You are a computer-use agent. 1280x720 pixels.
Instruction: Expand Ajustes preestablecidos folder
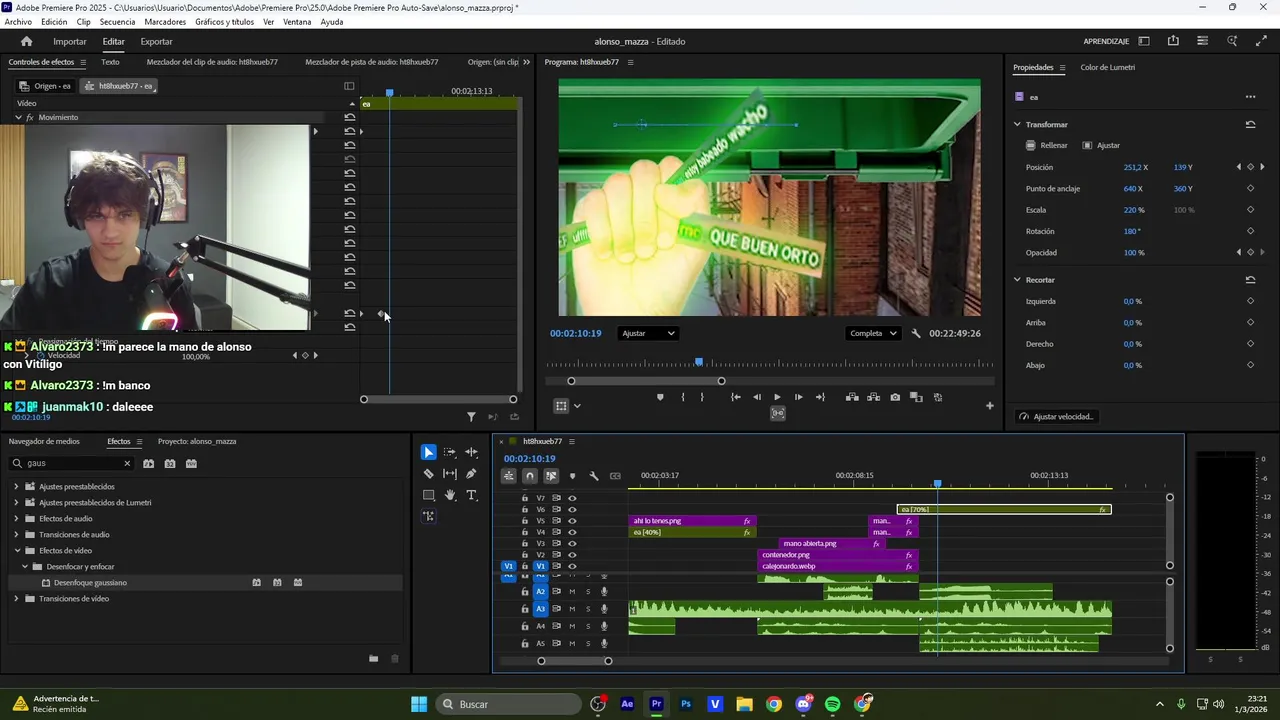click(x=16, y=487)
